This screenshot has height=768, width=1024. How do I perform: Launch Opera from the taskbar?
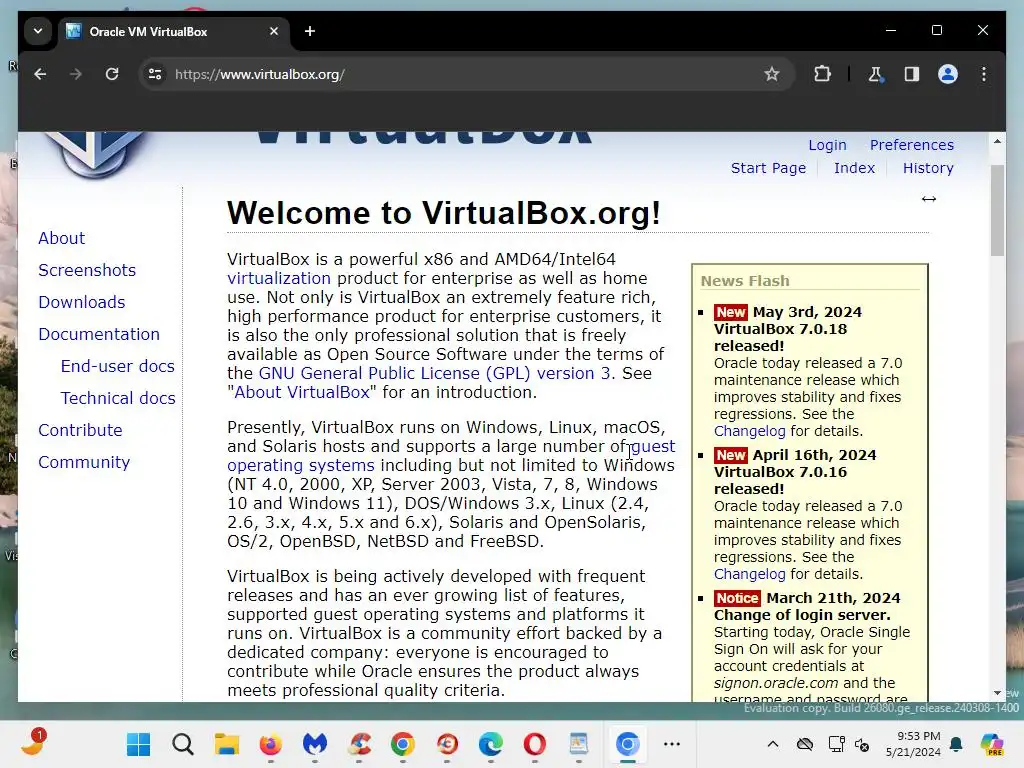click(x=534, y=744)
